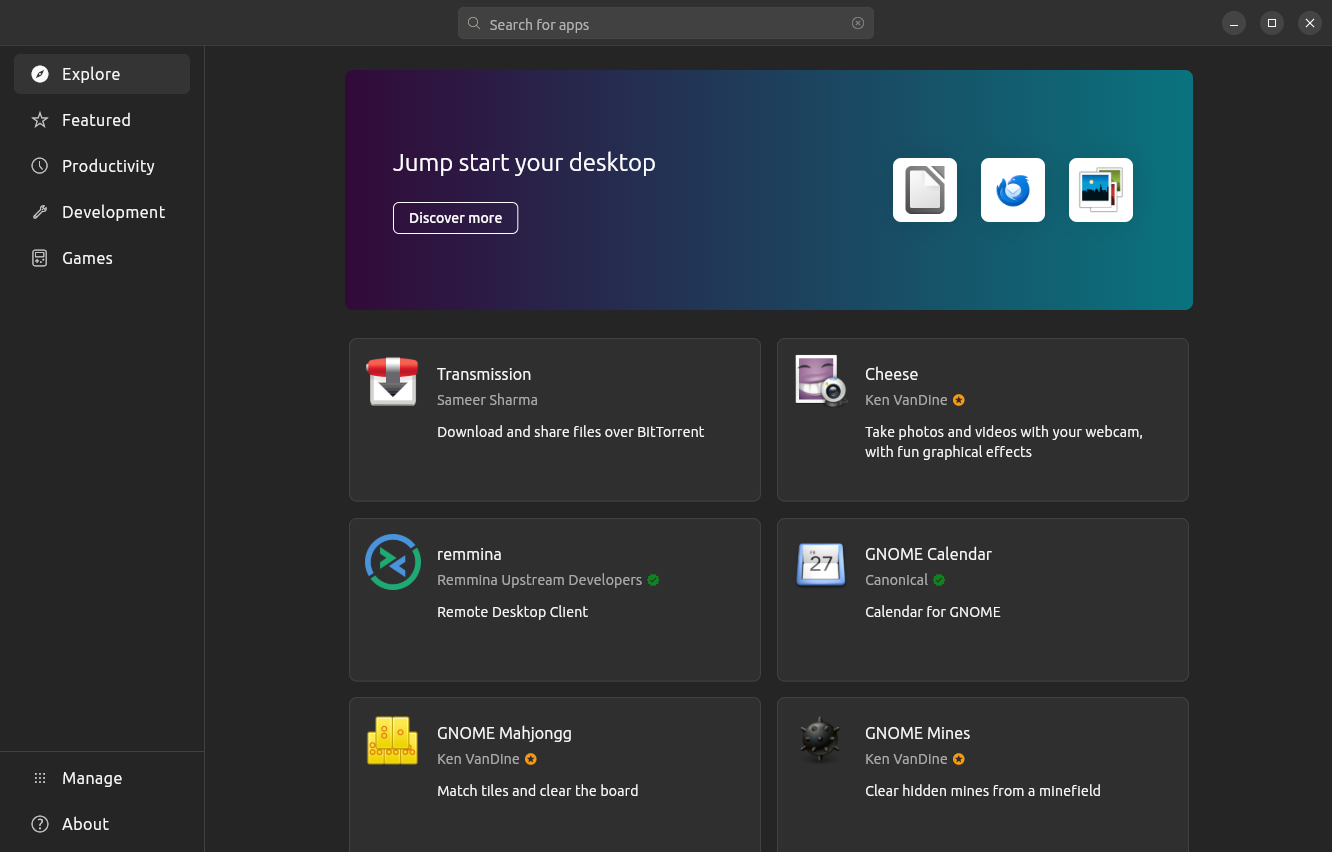Open Manage to view installed apps

[92, 777]
